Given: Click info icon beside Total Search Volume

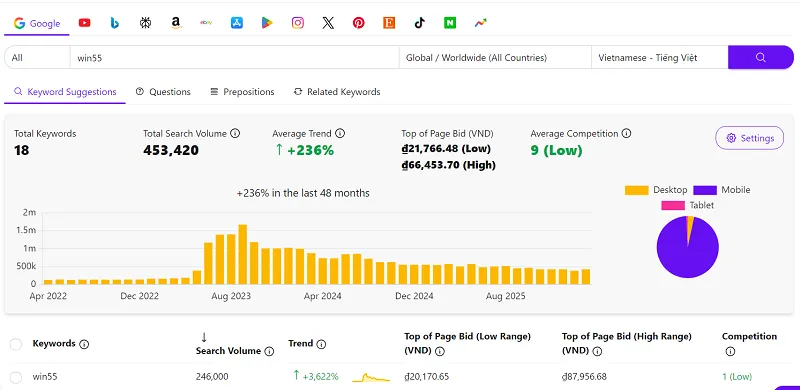Looking at the screenshot, I should [235, 134].
